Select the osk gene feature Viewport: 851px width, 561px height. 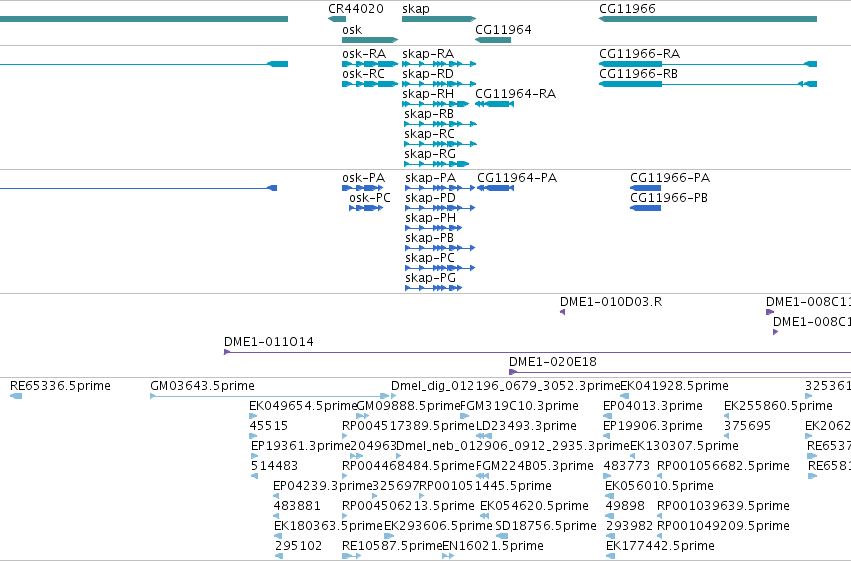click(370, 40)
